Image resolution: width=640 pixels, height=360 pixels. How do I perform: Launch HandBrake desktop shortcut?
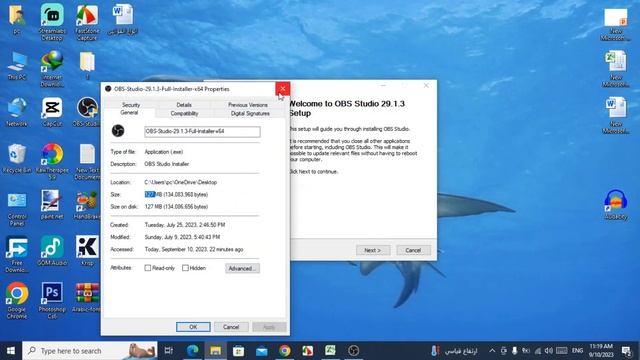click(x=87, y=205)
